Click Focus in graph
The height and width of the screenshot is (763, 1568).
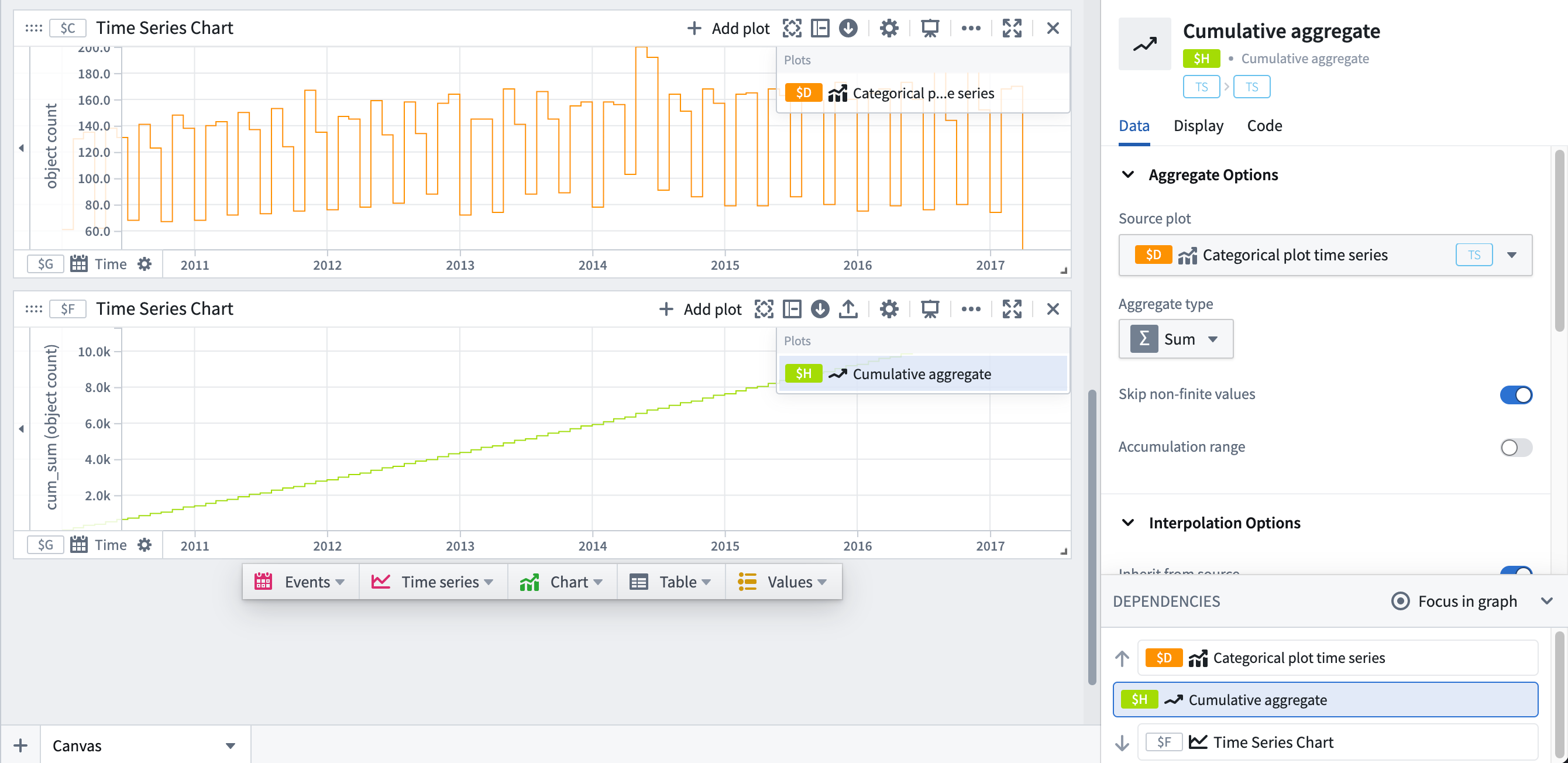pos(1453,601)
